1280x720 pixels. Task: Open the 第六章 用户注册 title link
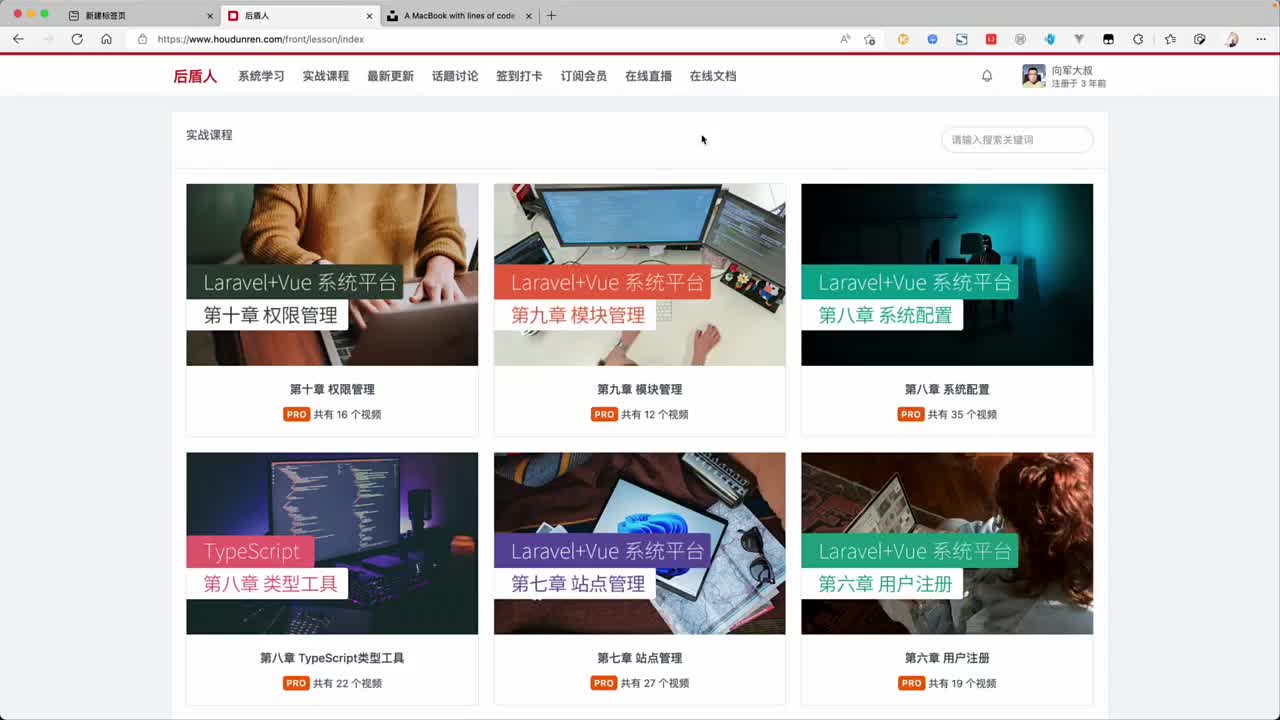point(947,658)
